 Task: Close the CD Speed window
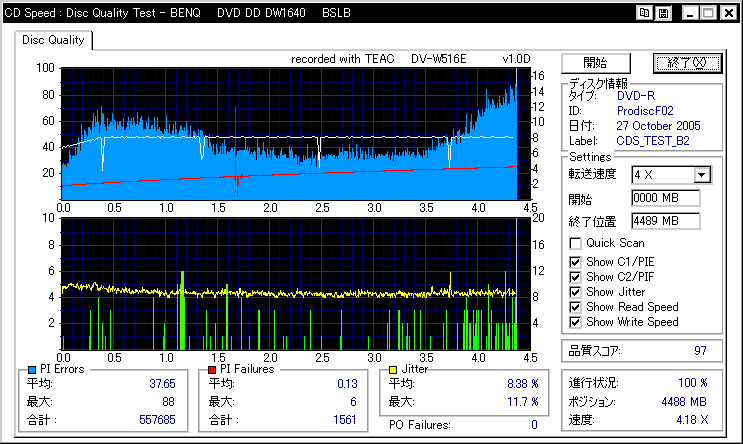(728, 13)
